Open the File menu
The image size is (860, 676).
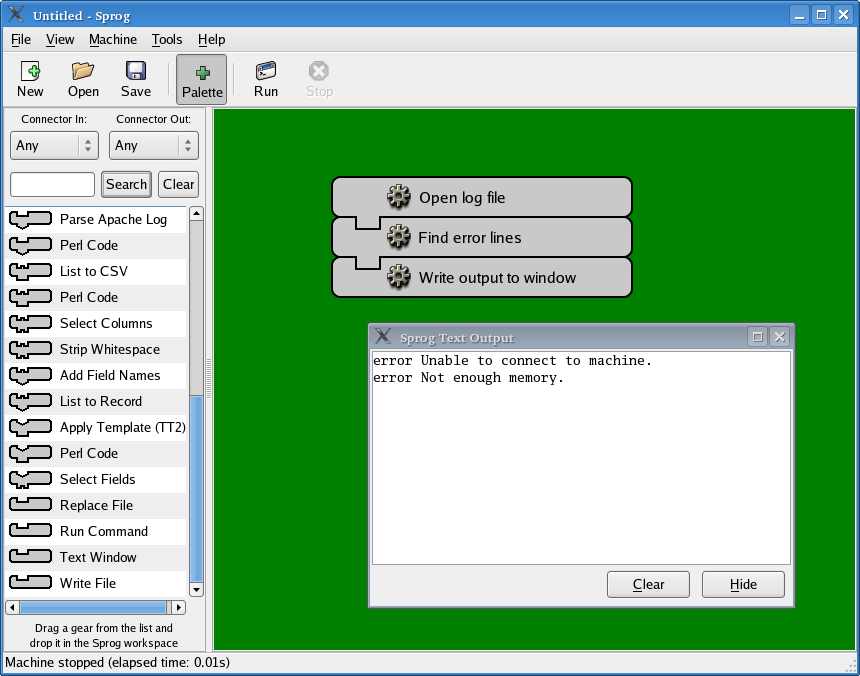[21, 39]
